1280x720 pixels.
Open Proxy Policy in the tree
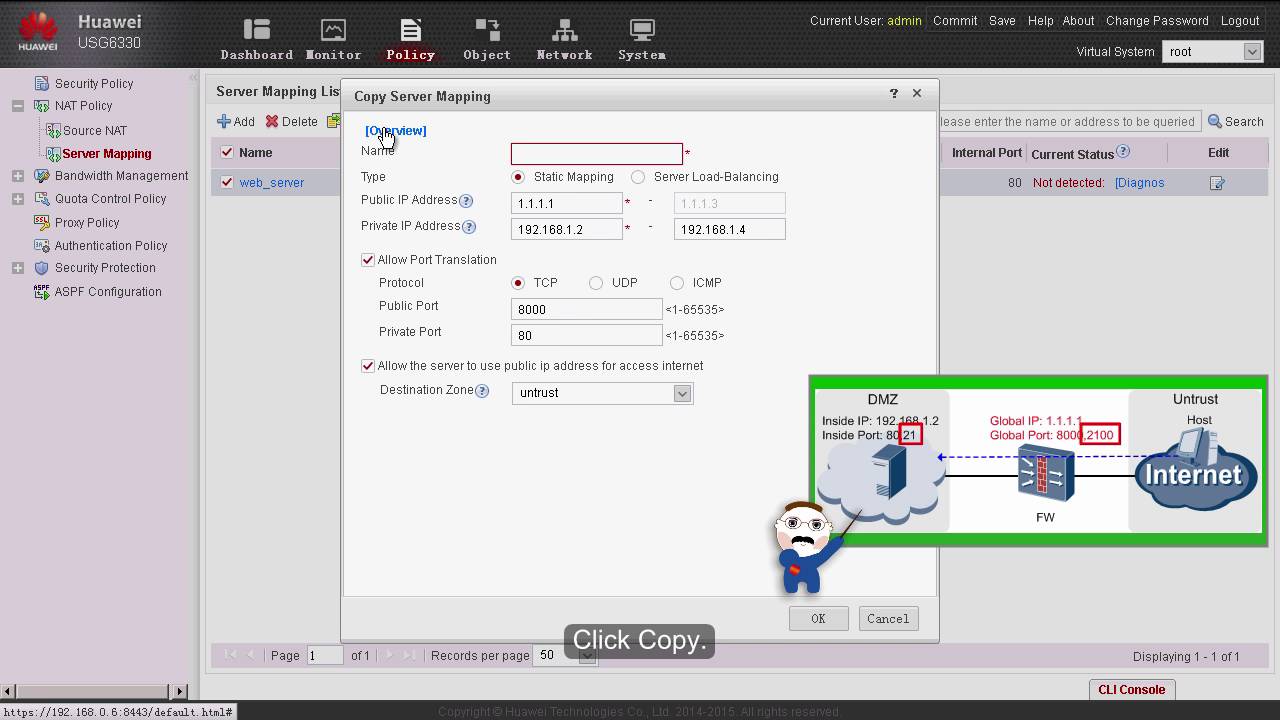(x=87, y=223)
